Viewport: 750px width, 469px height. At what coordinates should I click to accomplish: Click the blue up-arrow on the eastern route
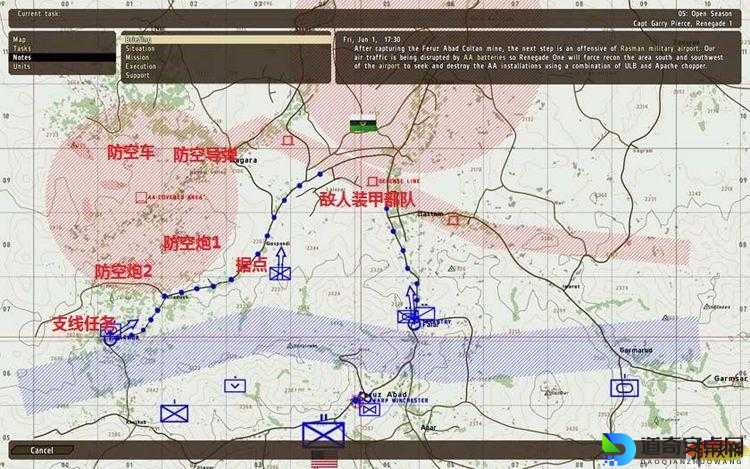pyautogui.click(x=411, y=297)
